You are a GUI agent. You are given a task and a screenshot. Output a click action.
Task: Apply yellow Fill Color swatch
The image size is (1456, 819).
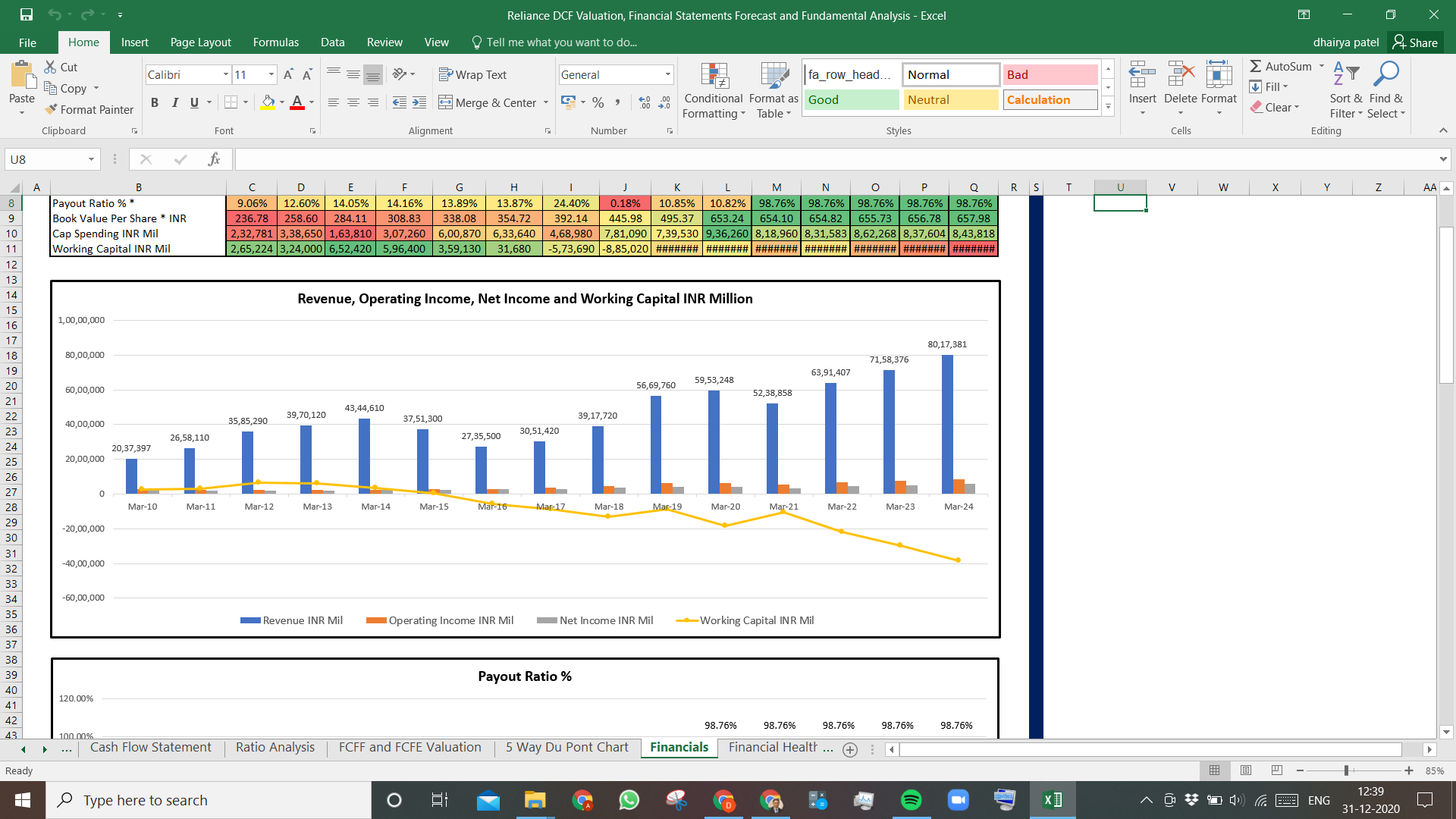point(268,102)
